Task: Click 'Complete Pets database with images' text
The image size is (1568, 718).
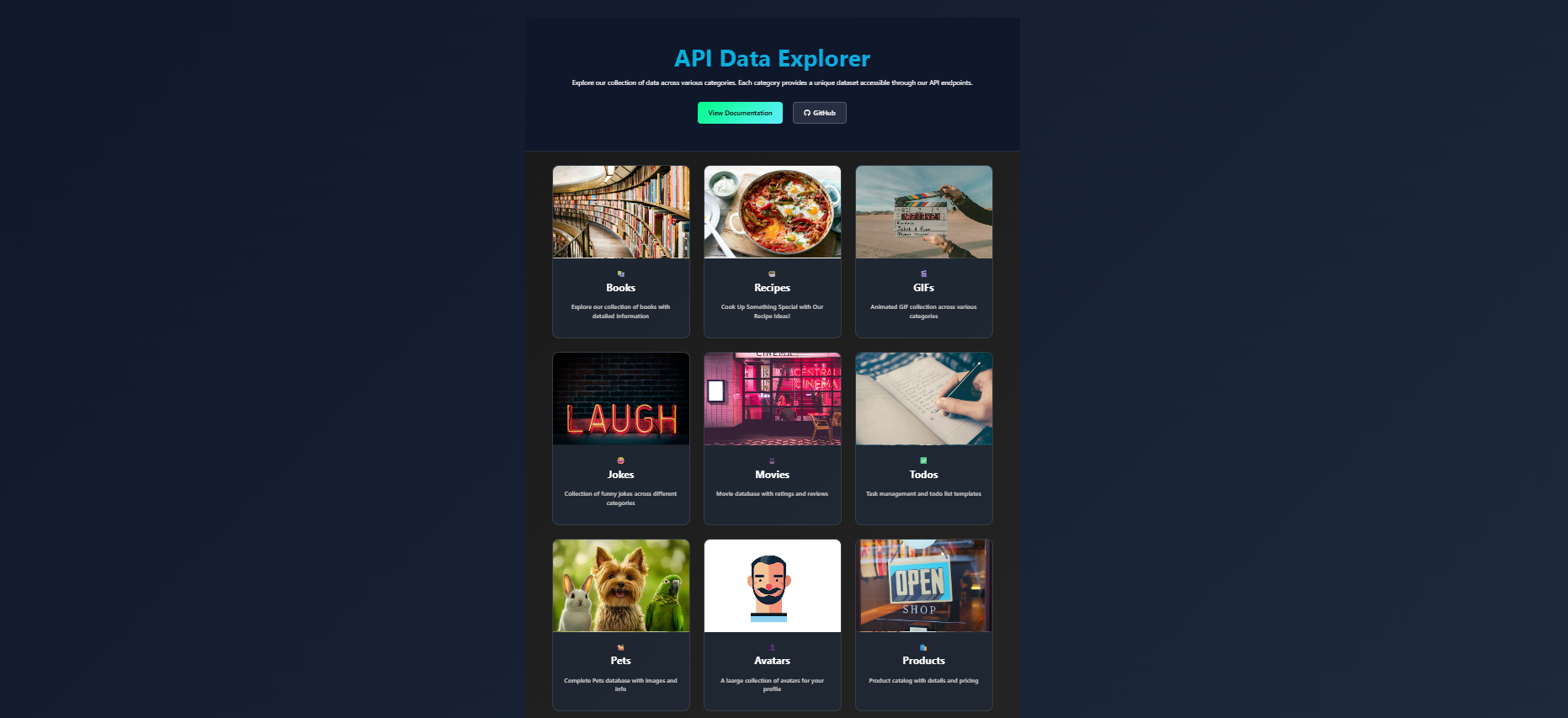Action: click(621, 684)
